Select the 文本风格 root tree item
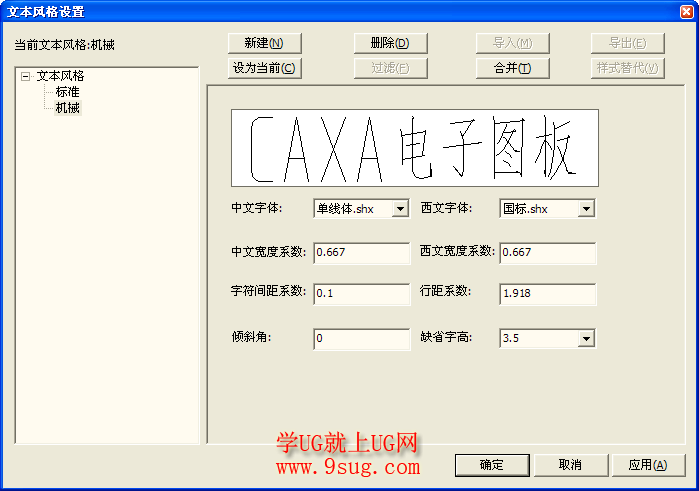699x491 pixels. click(60, 76)
